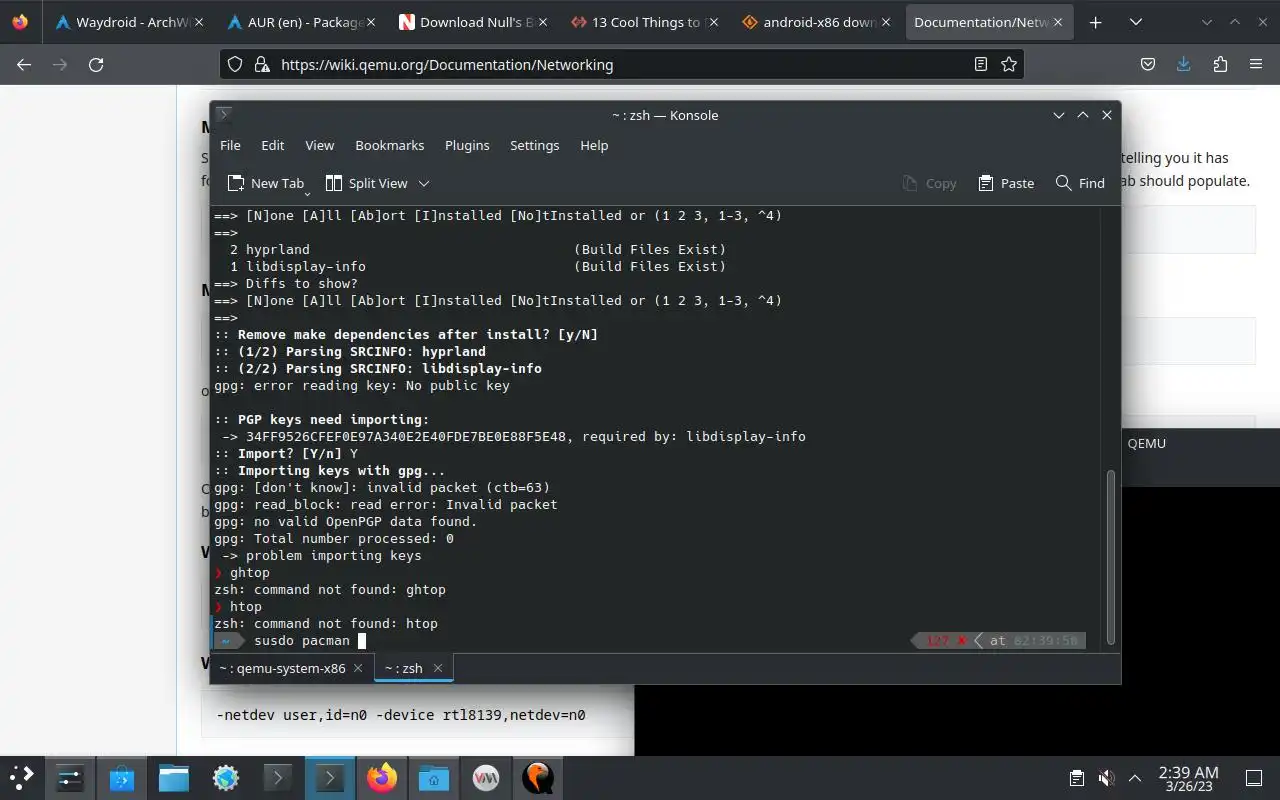Open the Firefox downloads panel

click(1184, 64)
